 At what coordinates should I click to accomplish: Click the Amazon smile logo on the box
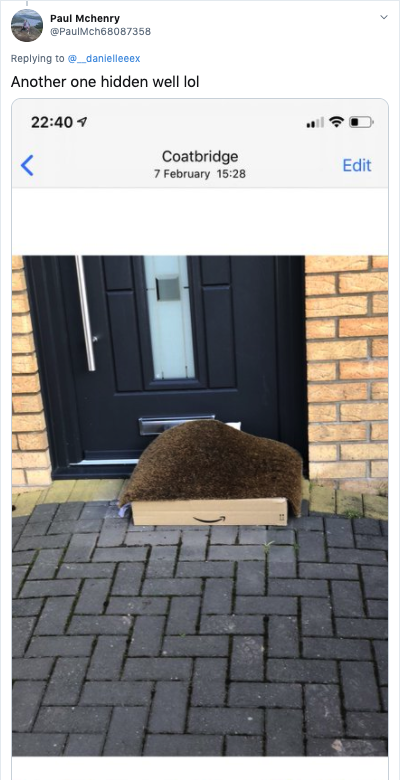209,519
